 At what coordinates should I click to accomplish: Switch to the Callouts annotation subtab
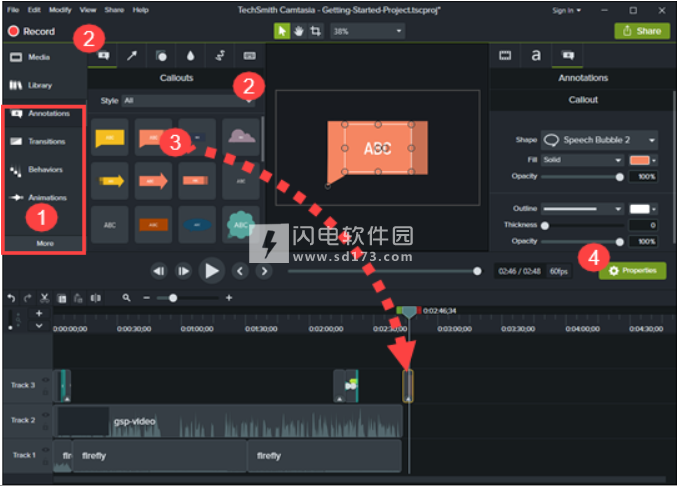[x=103, y=56]
